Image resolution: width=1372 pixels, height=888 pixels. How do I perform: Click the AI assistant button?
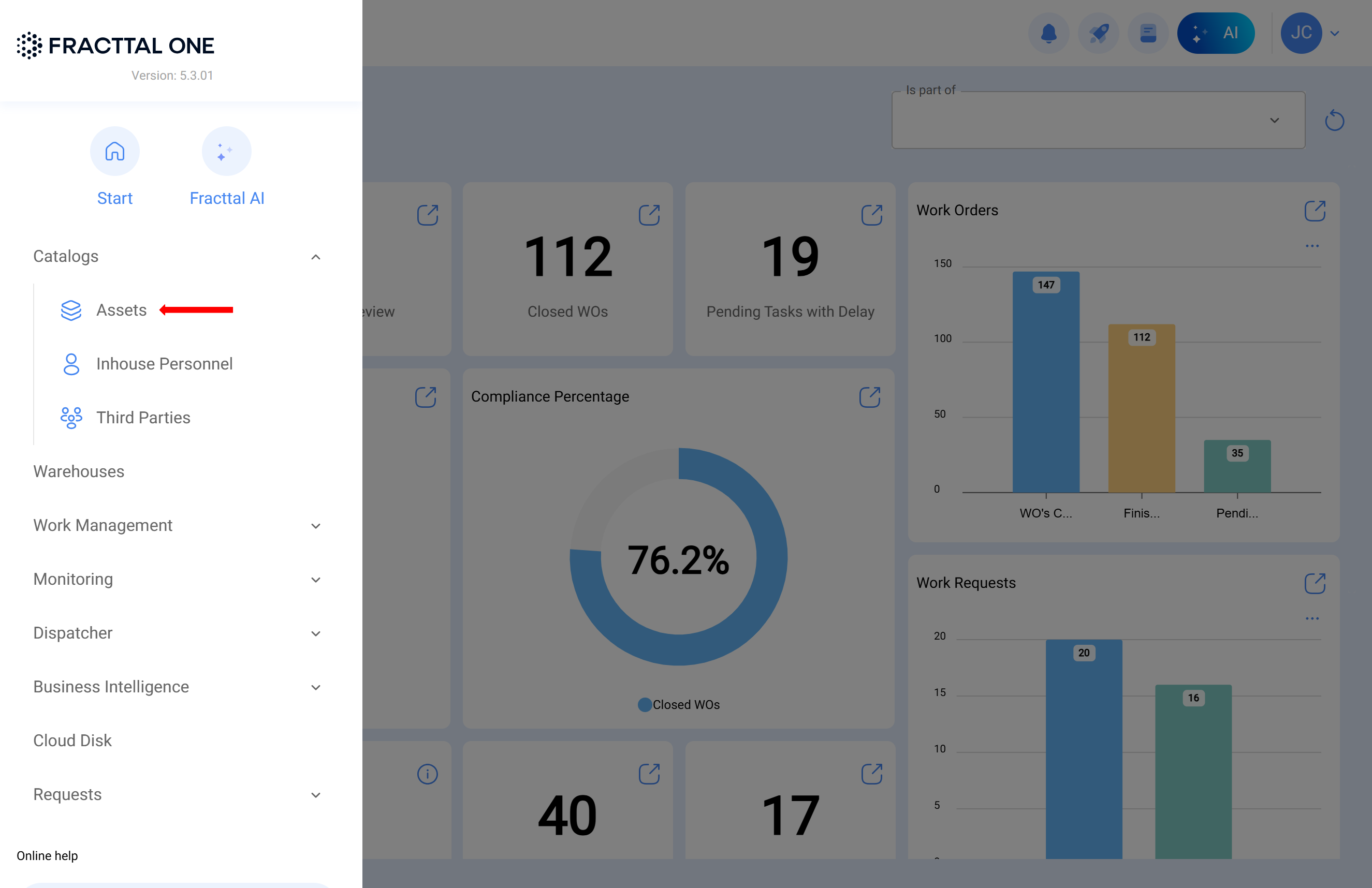point(1215,34)
